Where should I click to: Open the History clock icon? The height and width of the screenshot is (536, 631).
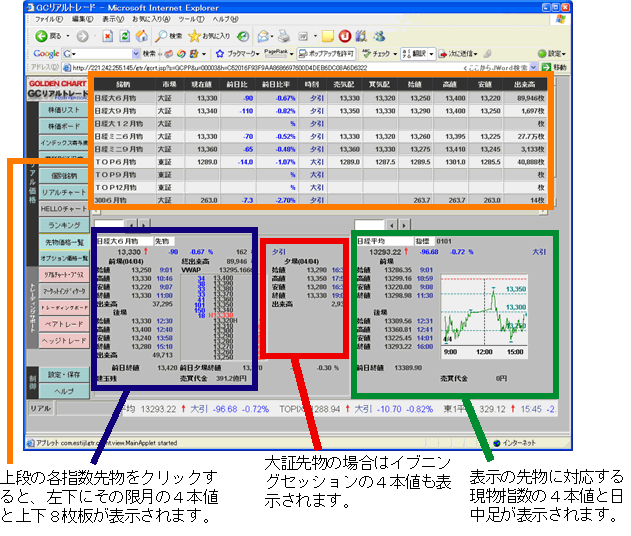[243, 37]
